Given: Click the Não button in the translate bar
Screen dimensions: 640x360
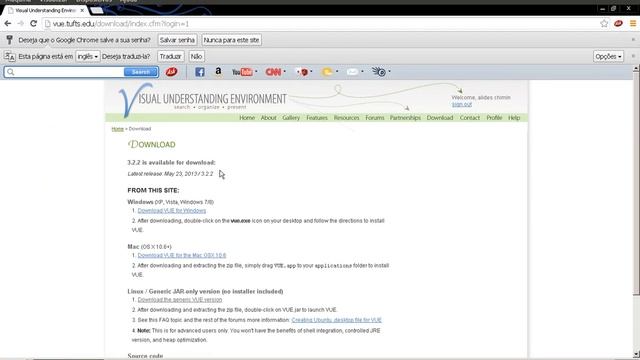Looking at the screenshot, I should click(196, 56).
